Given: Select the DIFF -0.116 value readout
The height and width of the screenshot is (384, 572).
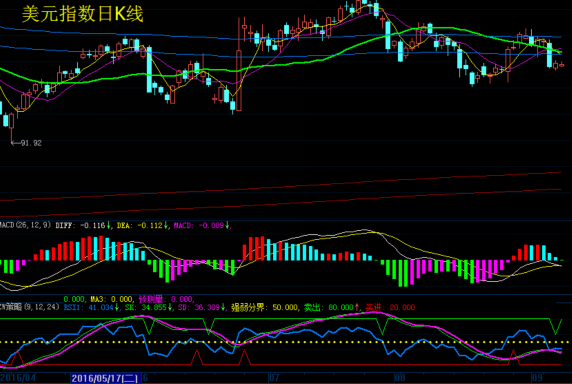Looking at the screenshot, I should pyautogui.click(x=83, y=225).
